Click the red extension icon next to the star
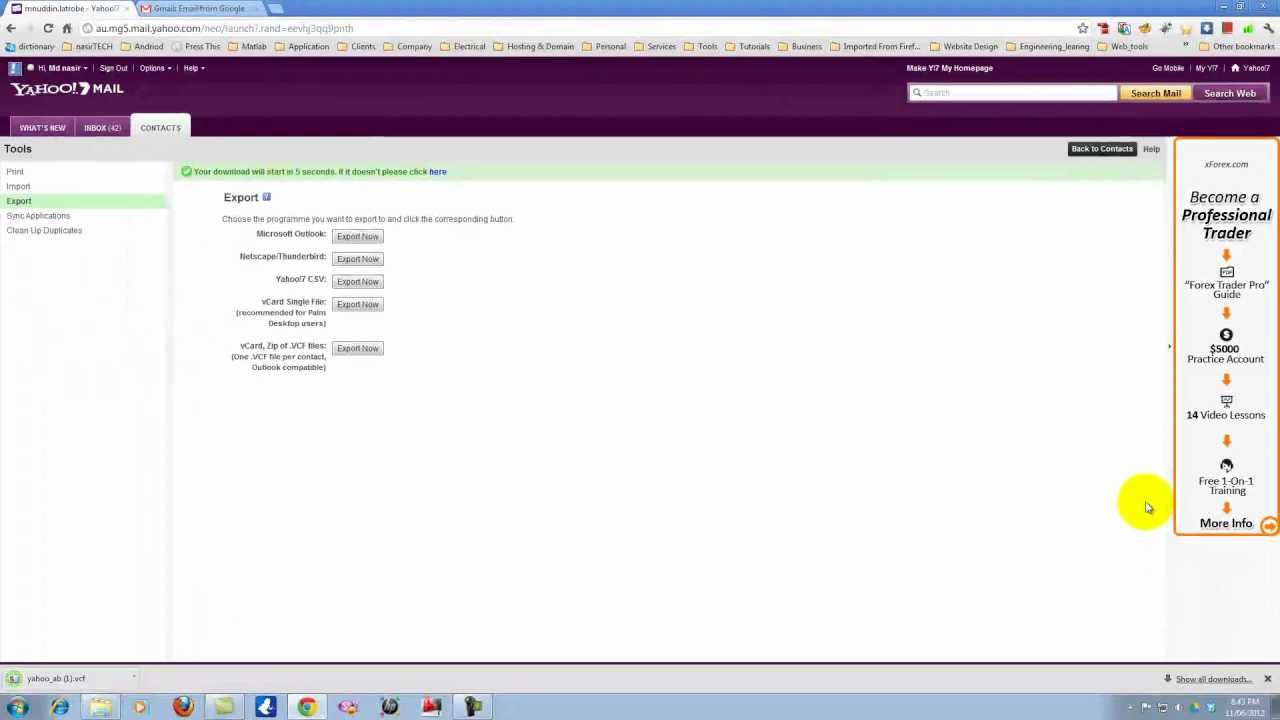The height and width of the screenshot is (720, 1280). (1103, 28)
